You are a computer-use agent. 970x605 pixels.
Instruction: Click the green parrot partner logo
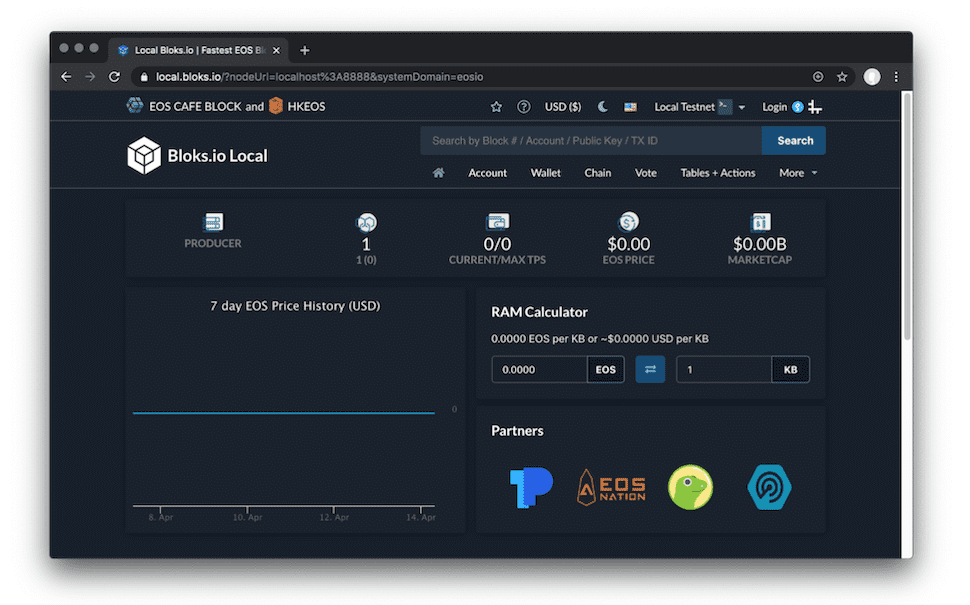click(x=690, y=487)
